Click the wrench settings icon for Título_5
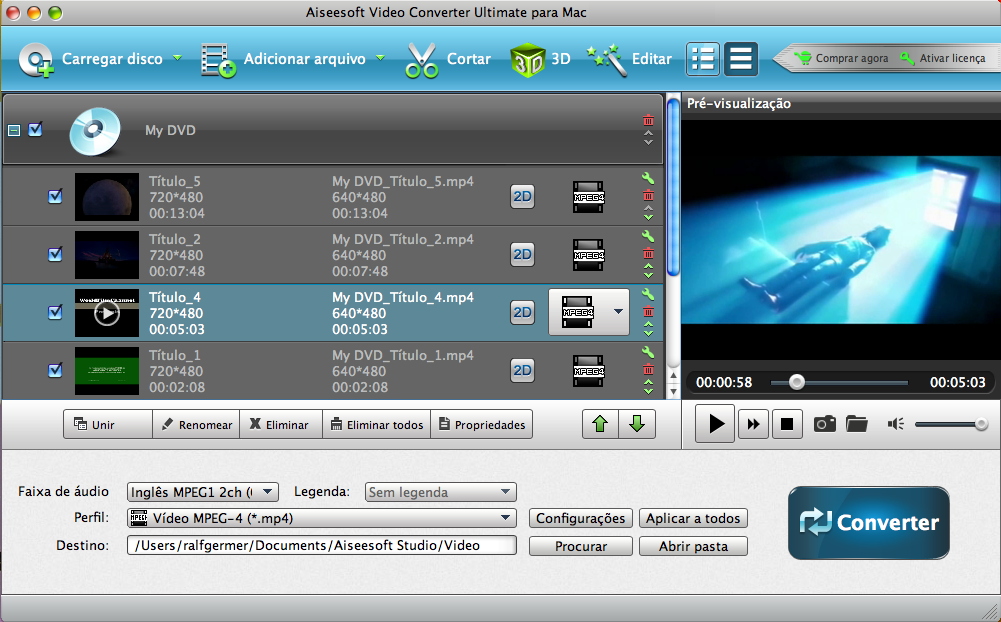1001x622 pixels. pos(648,180)
